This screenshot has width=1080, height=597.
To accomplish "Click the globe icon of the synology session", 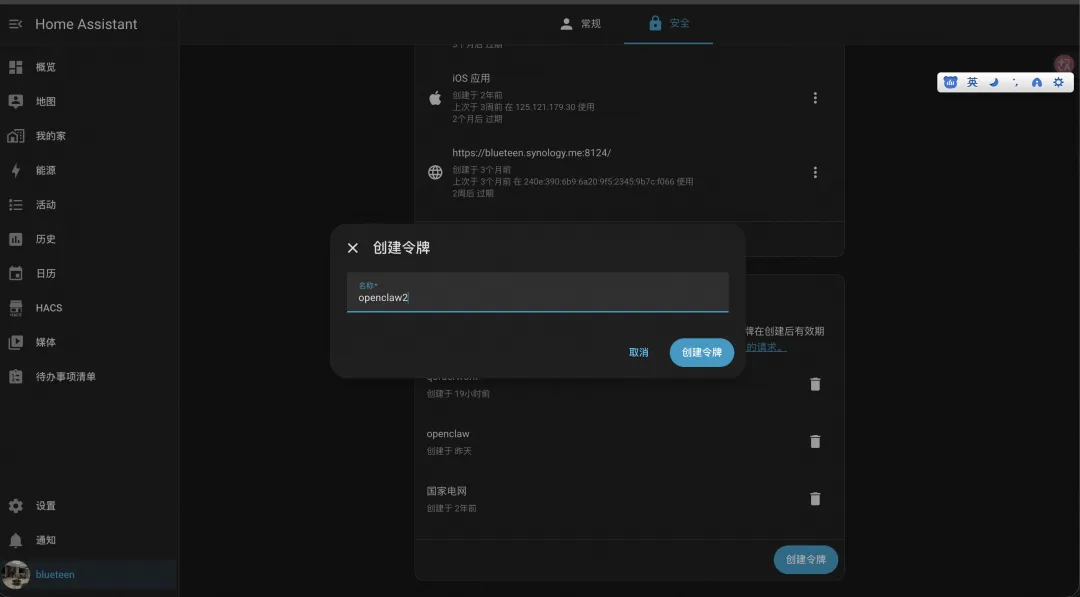I will [435, 173].
